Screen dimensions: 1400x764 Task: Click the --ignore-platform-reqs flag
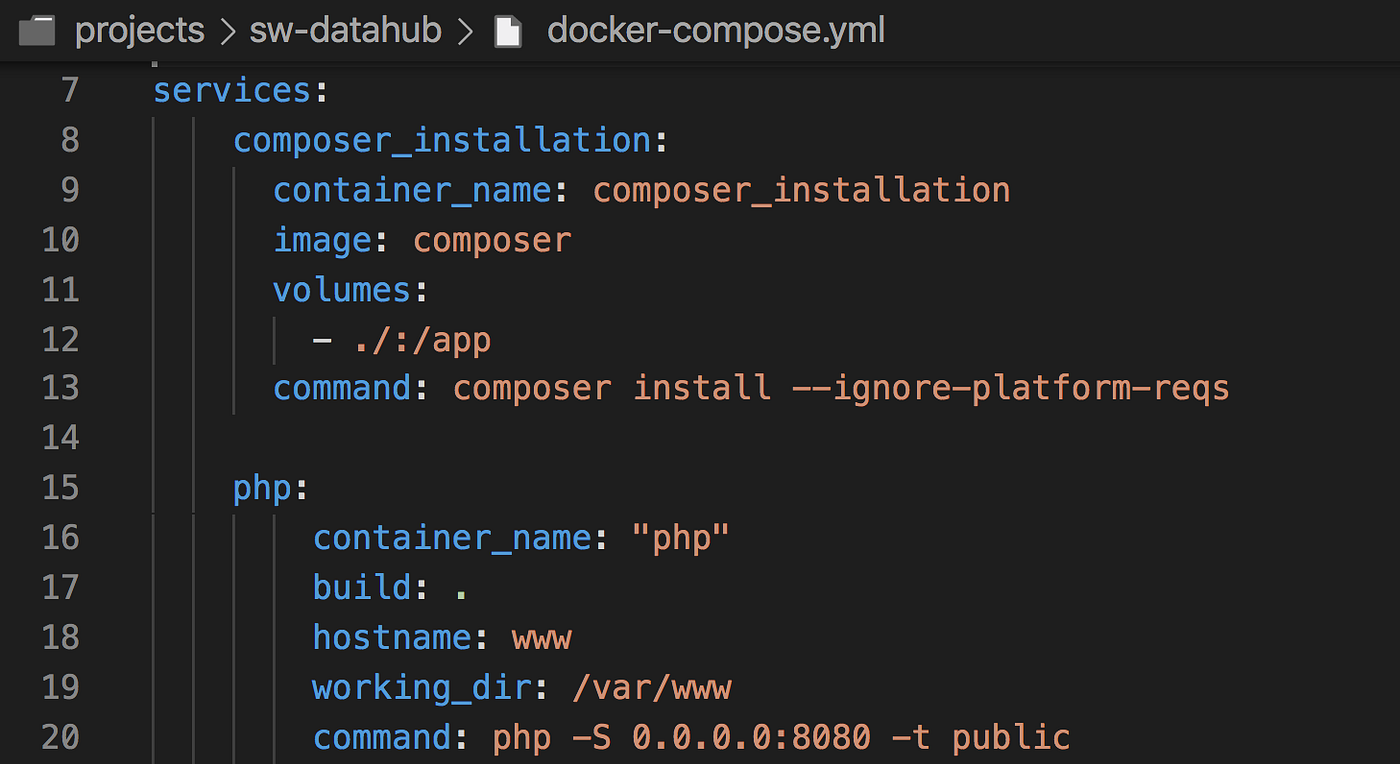pos(1010,388)
